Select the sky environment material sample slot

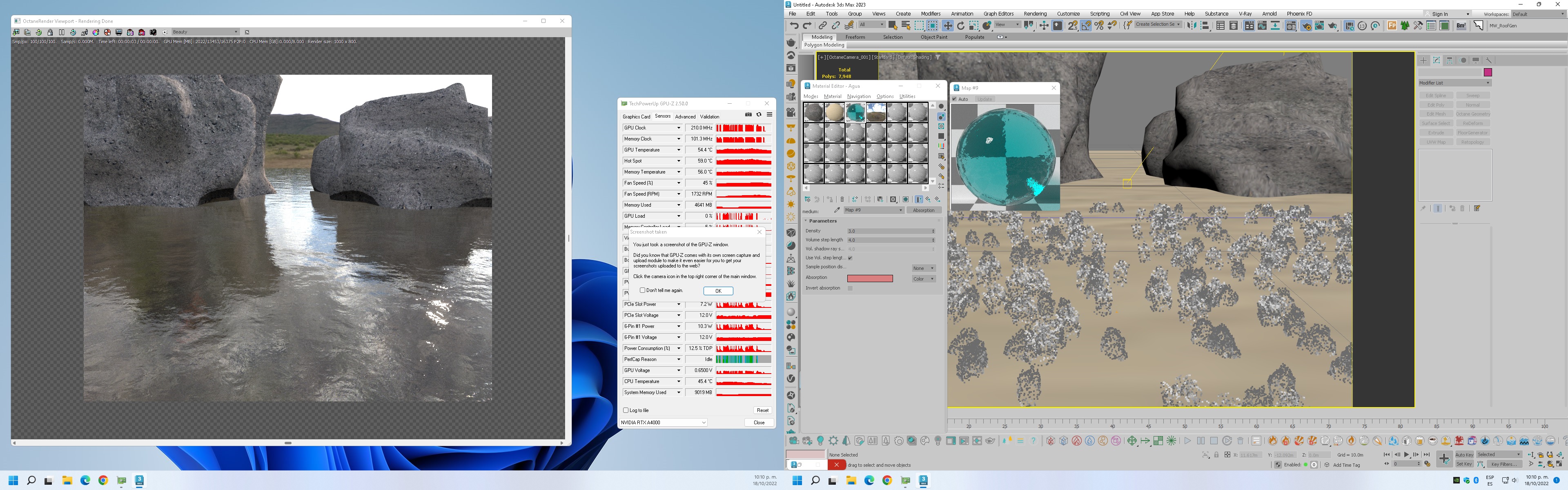[x=876, y=113]
